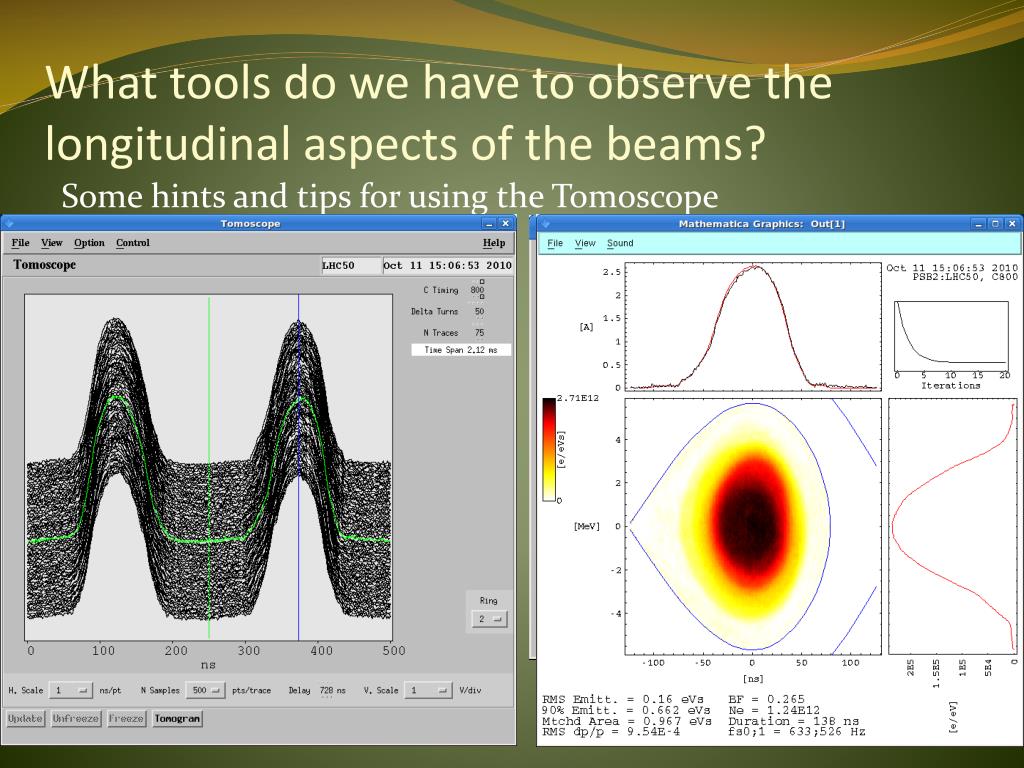Open View menu in Mathematica Graphics window

pos(584,243)
